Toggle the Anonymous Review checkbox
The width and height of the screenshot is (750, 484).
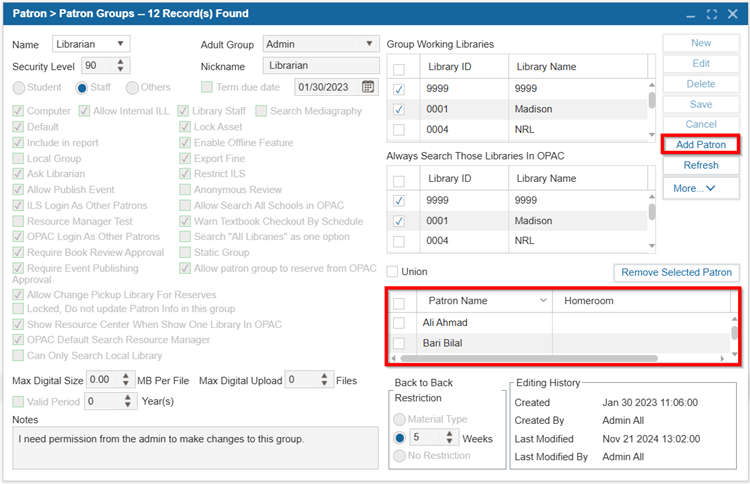tap(185, 189)
